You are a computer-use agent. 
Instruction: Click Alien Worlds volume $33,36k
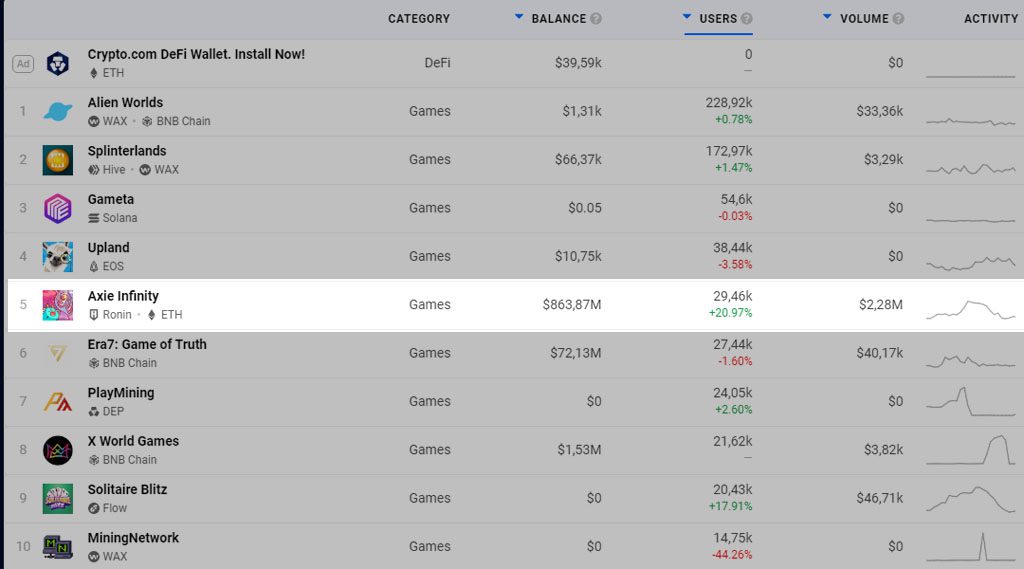(880, 111)
